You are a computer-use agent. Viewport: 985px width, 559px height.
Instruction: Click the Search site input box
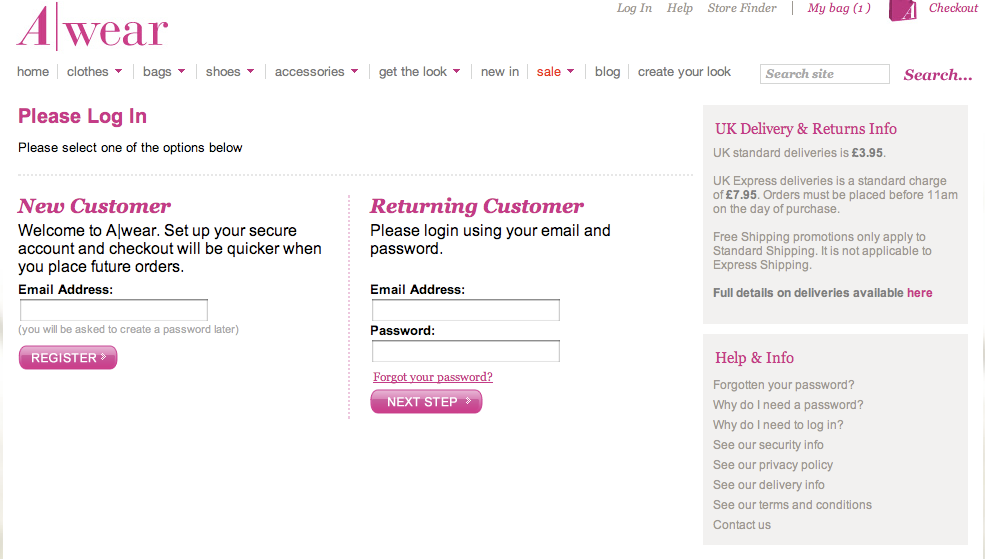825,73
